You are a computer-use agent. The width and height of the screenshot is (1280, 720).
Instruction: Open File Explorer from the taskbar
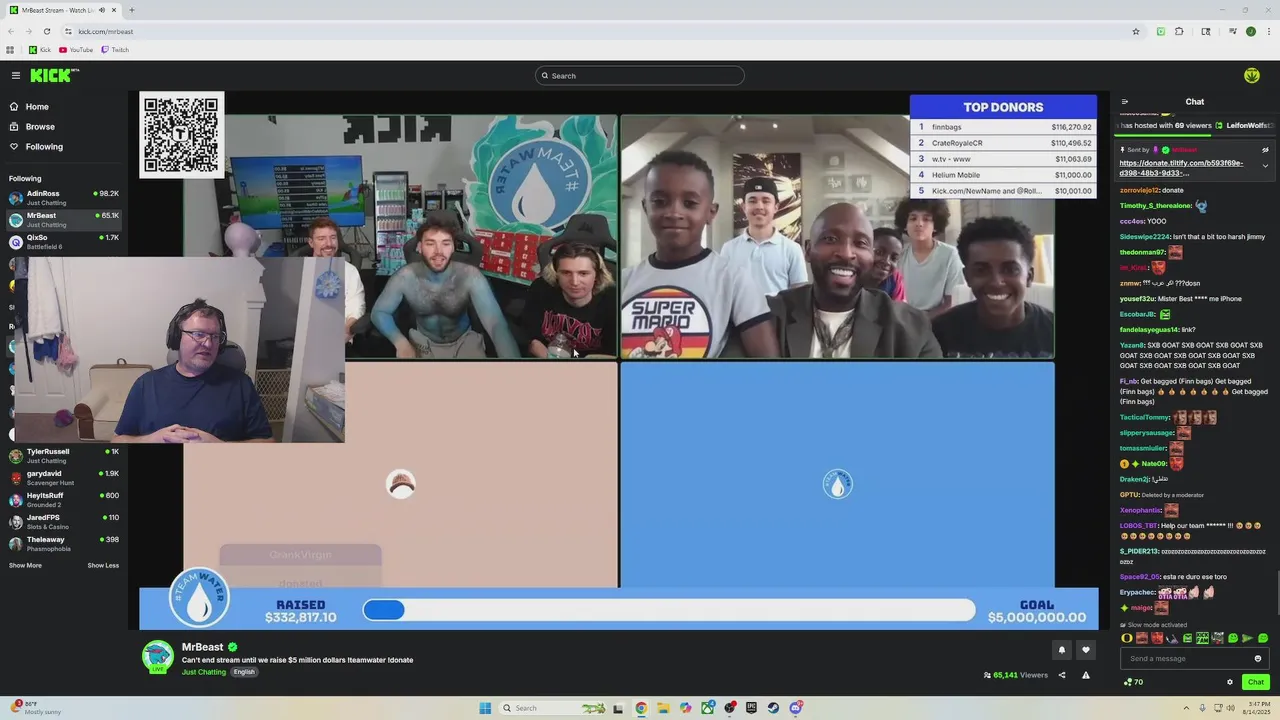tap(662, 708)
